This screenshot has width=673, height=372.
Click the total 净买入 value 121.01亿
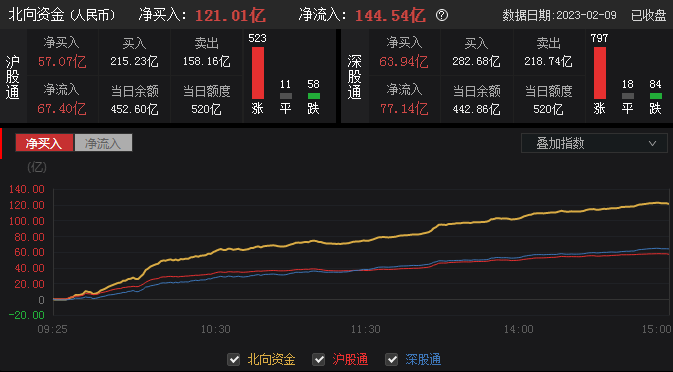pyautogui.click(x=230, y=16)
